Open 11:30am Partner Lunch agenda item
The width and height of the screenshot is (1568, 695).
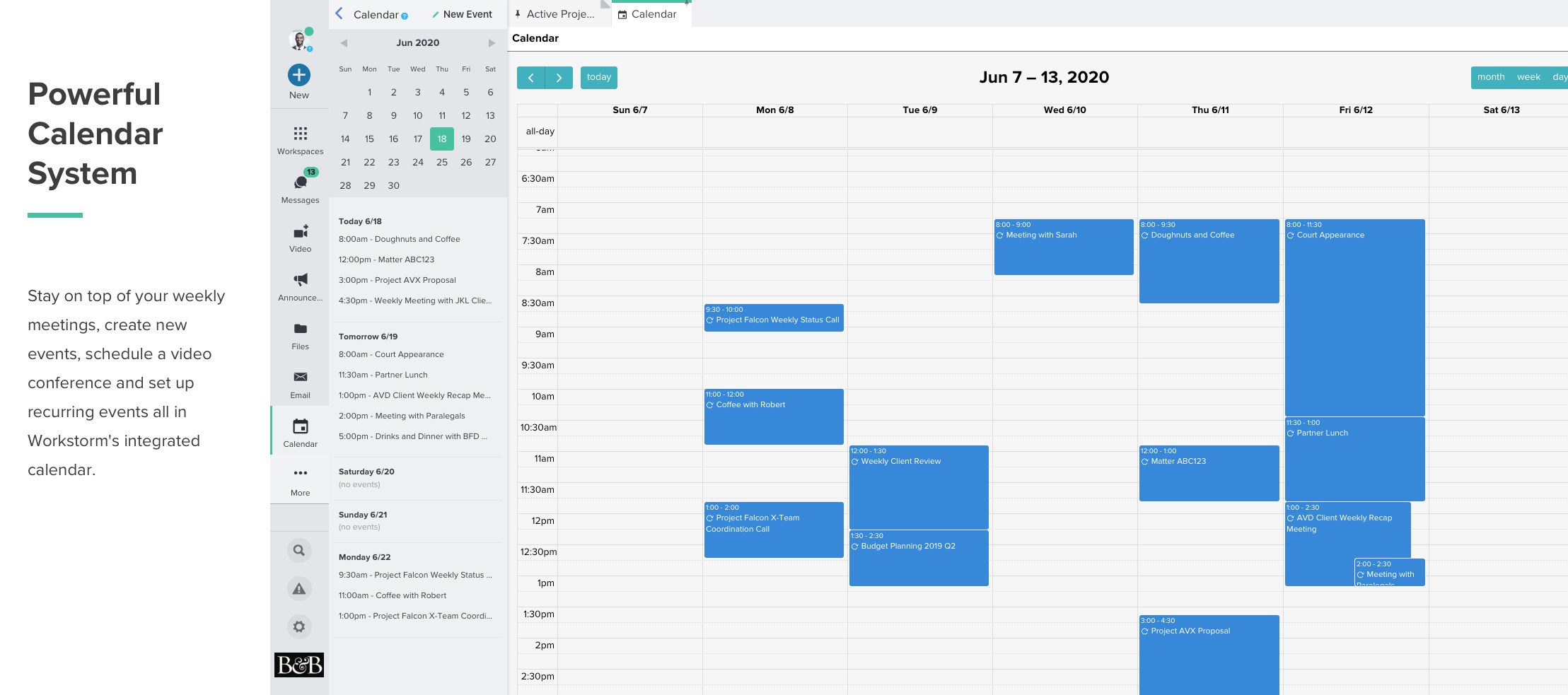point(383,375)
